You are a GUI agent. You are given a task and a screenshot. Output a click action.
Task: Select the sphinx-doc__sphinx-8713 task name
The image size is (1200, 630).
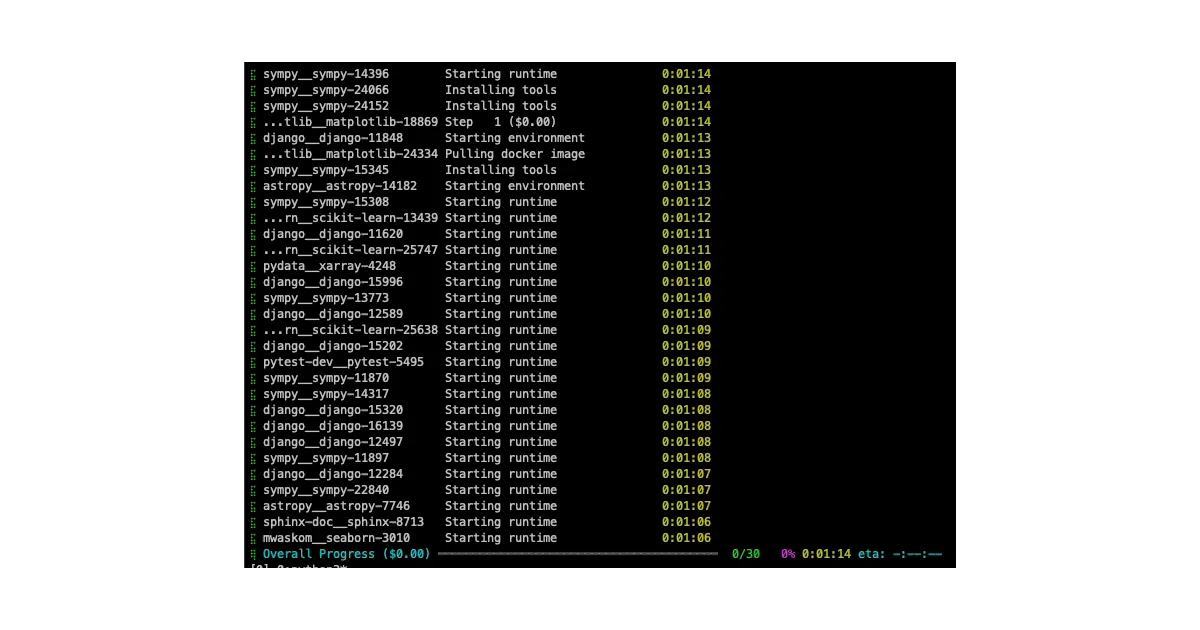coord(343,522)
